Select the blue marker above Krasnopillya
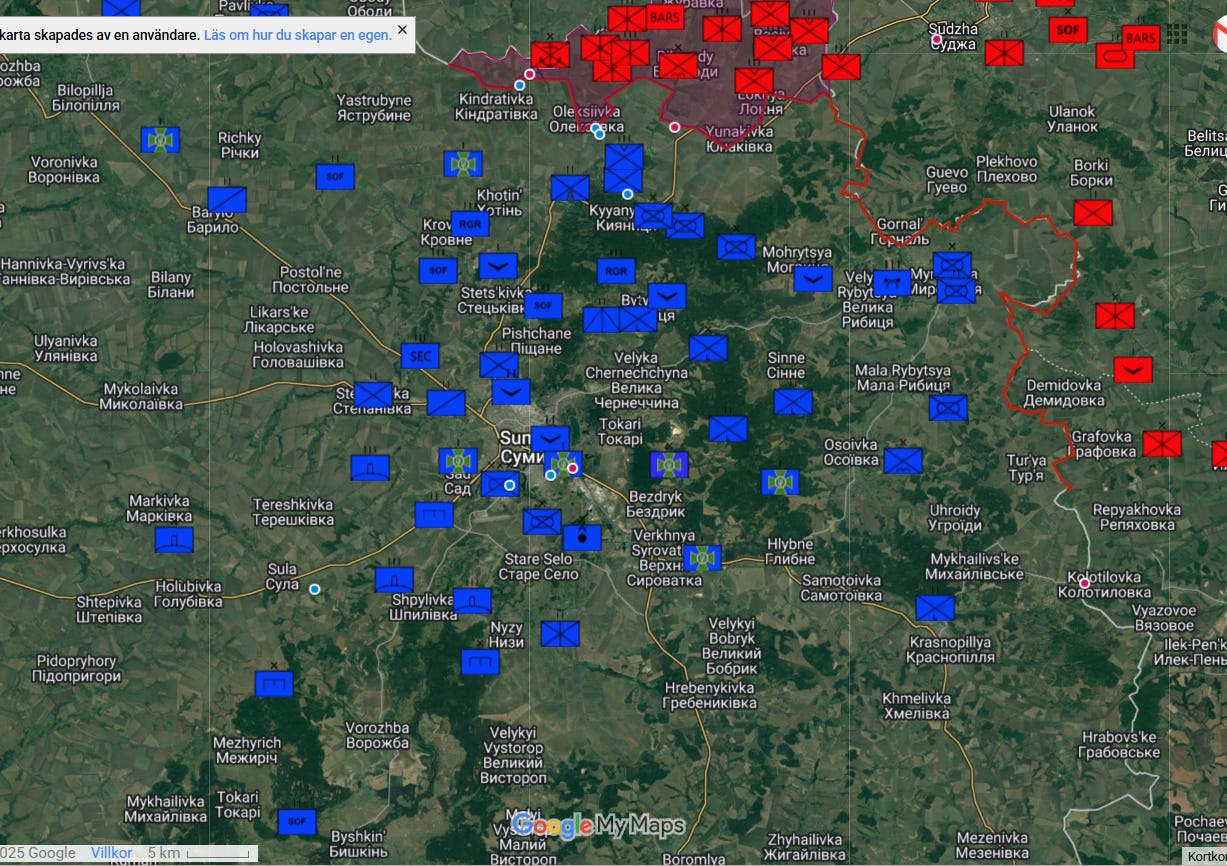 click(x=935, y=608)
